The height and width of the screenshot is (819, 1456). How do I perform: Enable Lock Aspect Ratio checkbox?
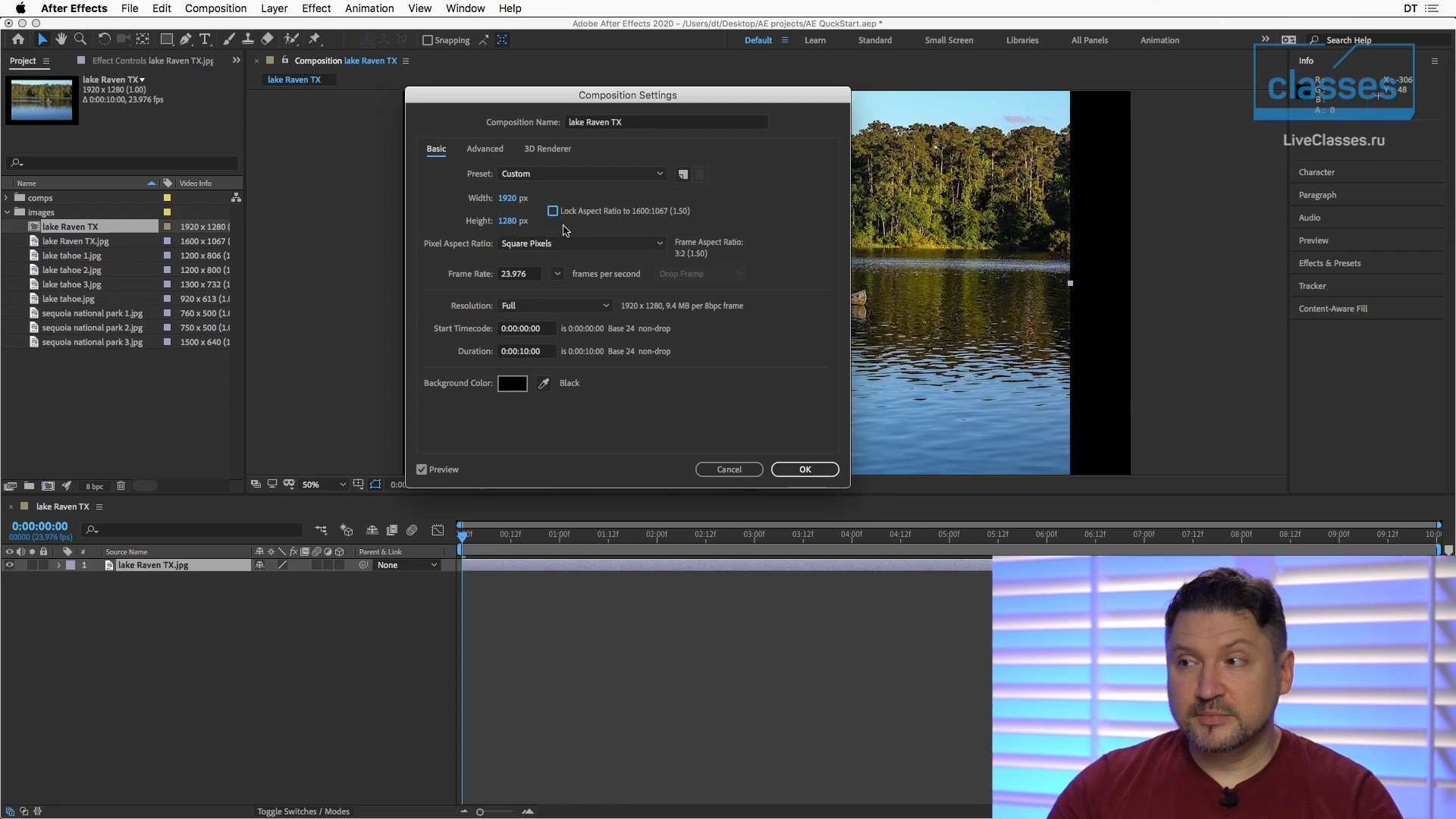point(553,211)
